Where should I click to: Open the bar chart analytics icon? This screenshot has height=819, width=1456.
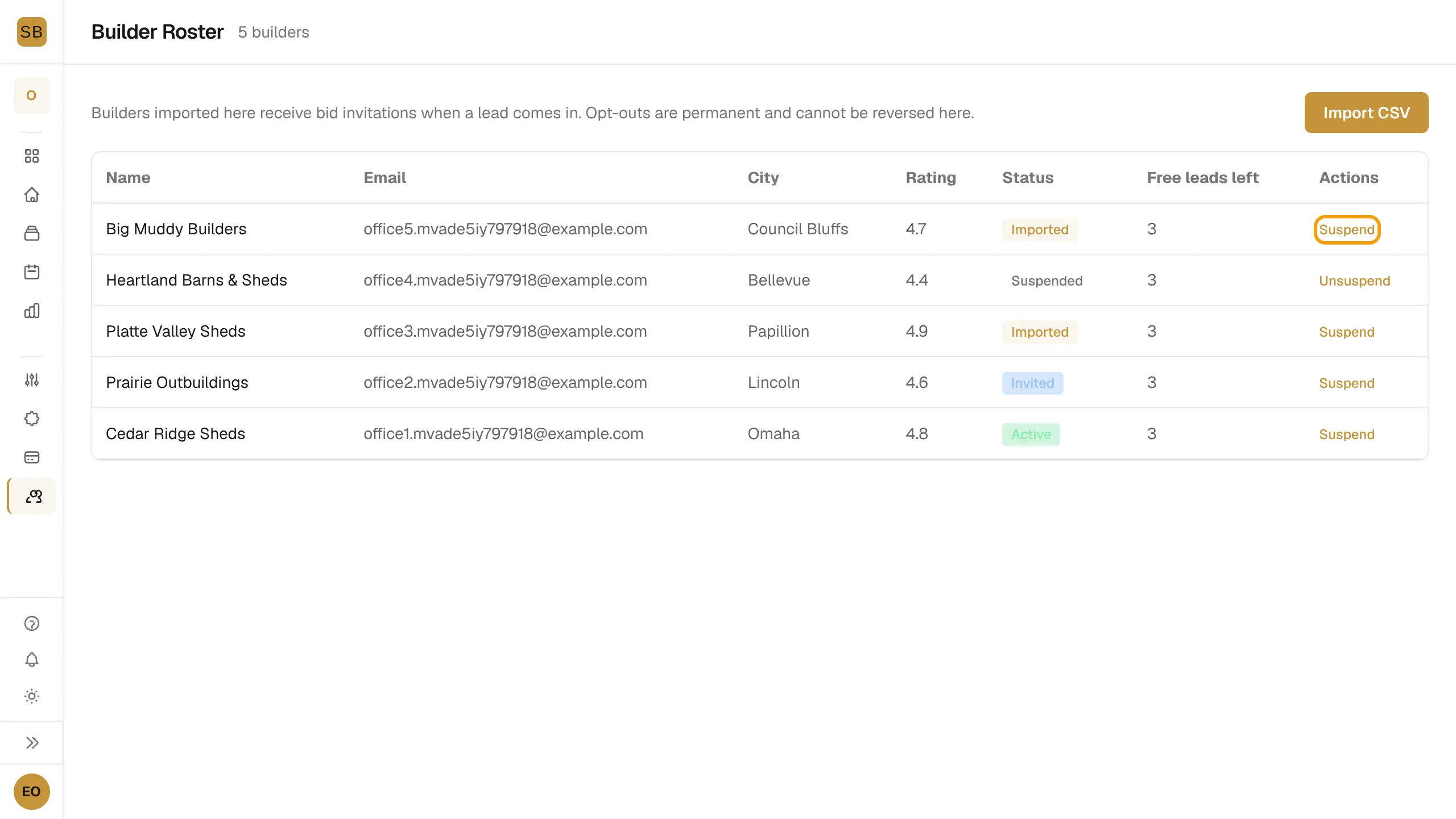(x=32, y=311)
